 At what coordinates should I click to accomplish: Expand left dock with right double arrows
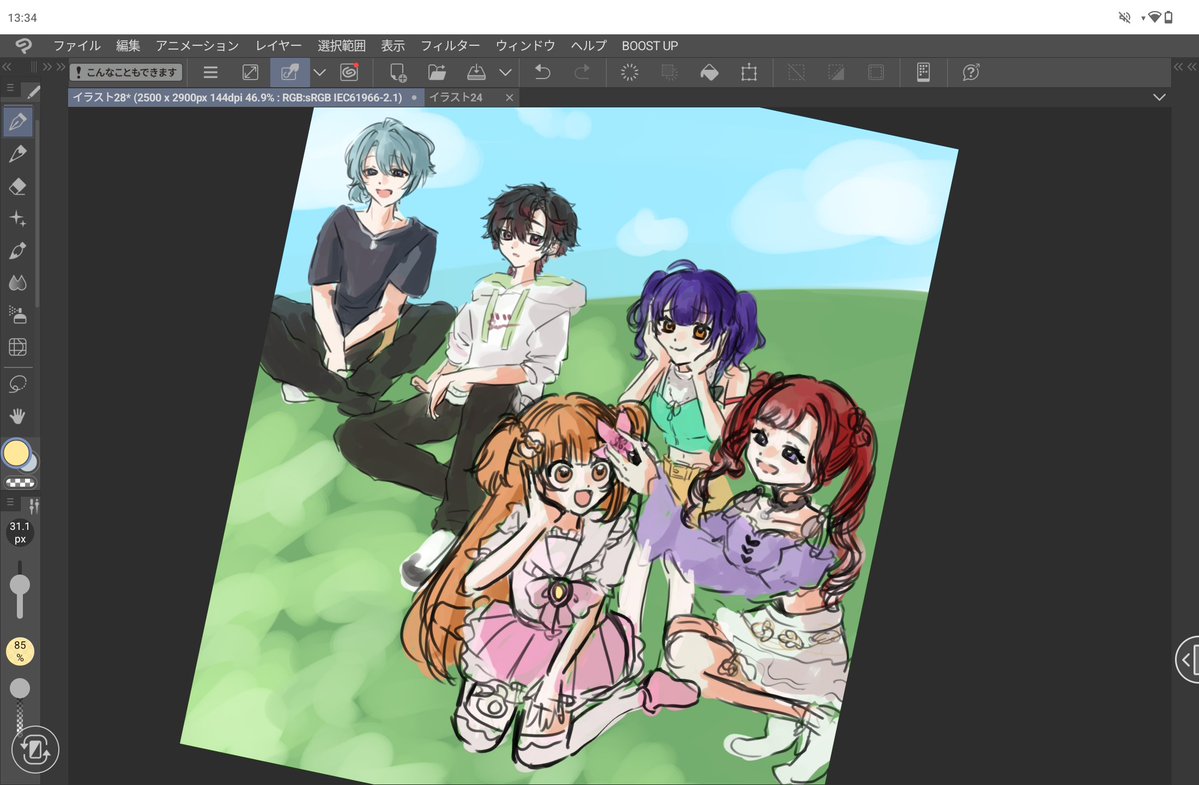click(54, 67)
